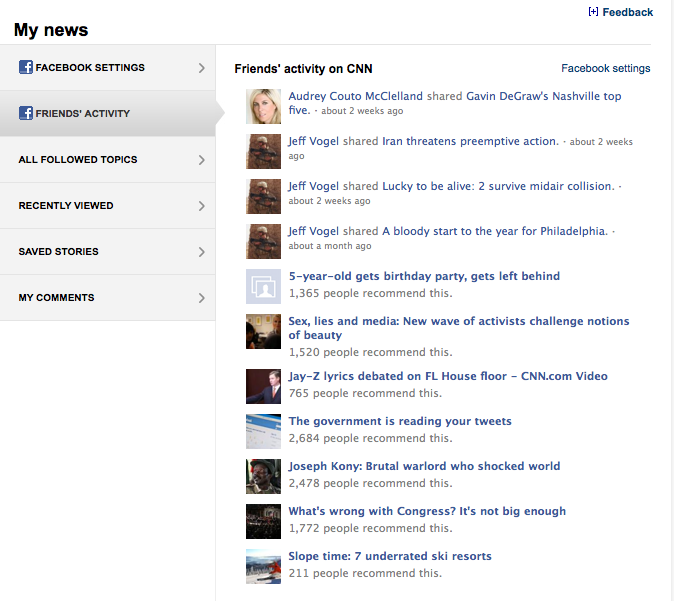Click thumbnail for Jay-Z lyrics story

(x=263, y=386)
